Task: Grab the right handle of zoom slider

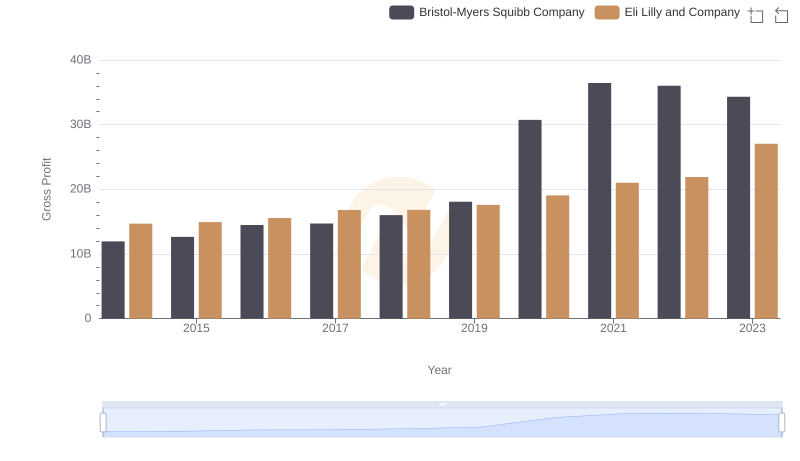Action: [x=782, y=423]
